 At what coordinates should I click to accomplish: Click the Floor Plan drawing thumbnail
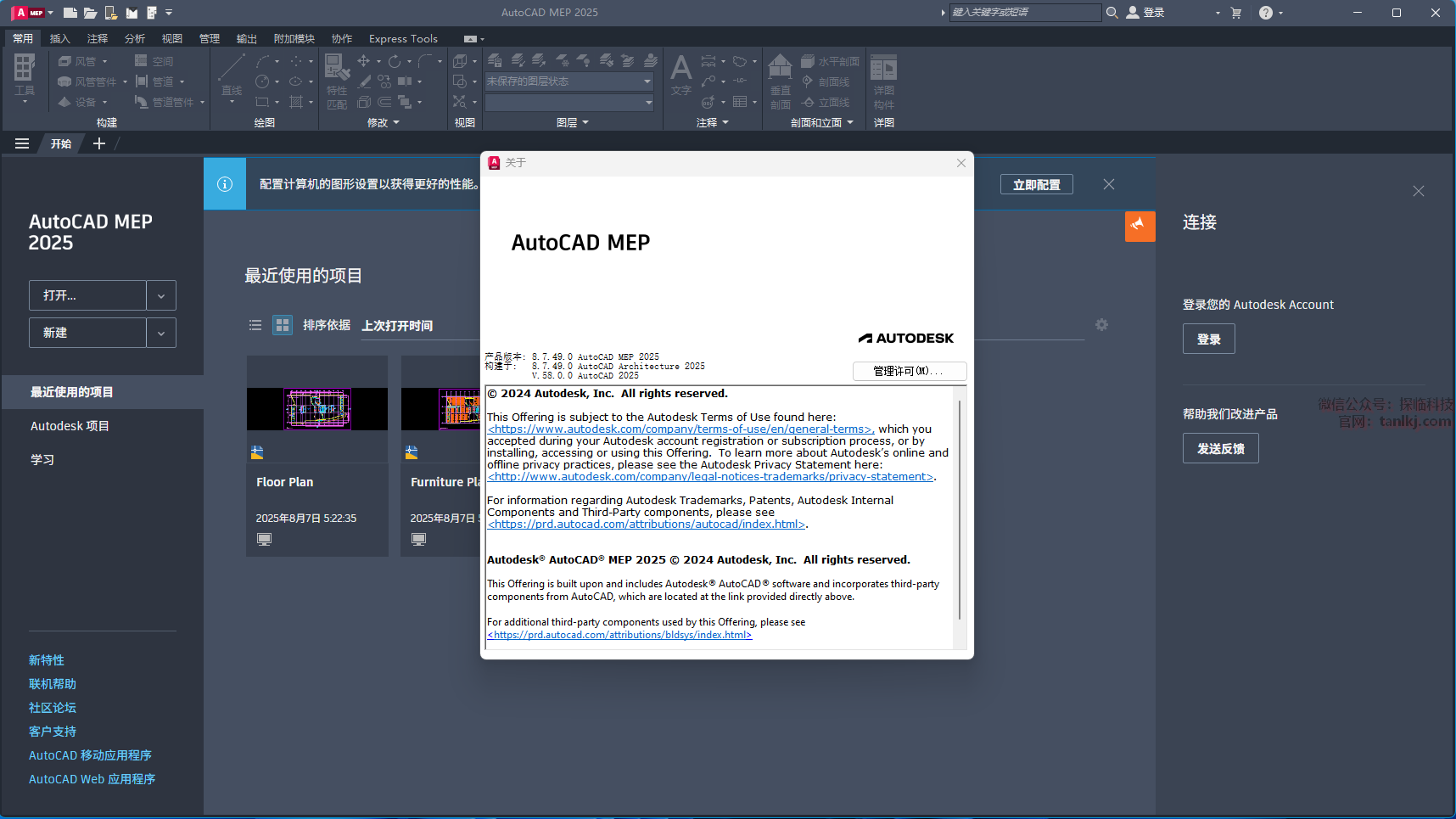pos(317,409)
